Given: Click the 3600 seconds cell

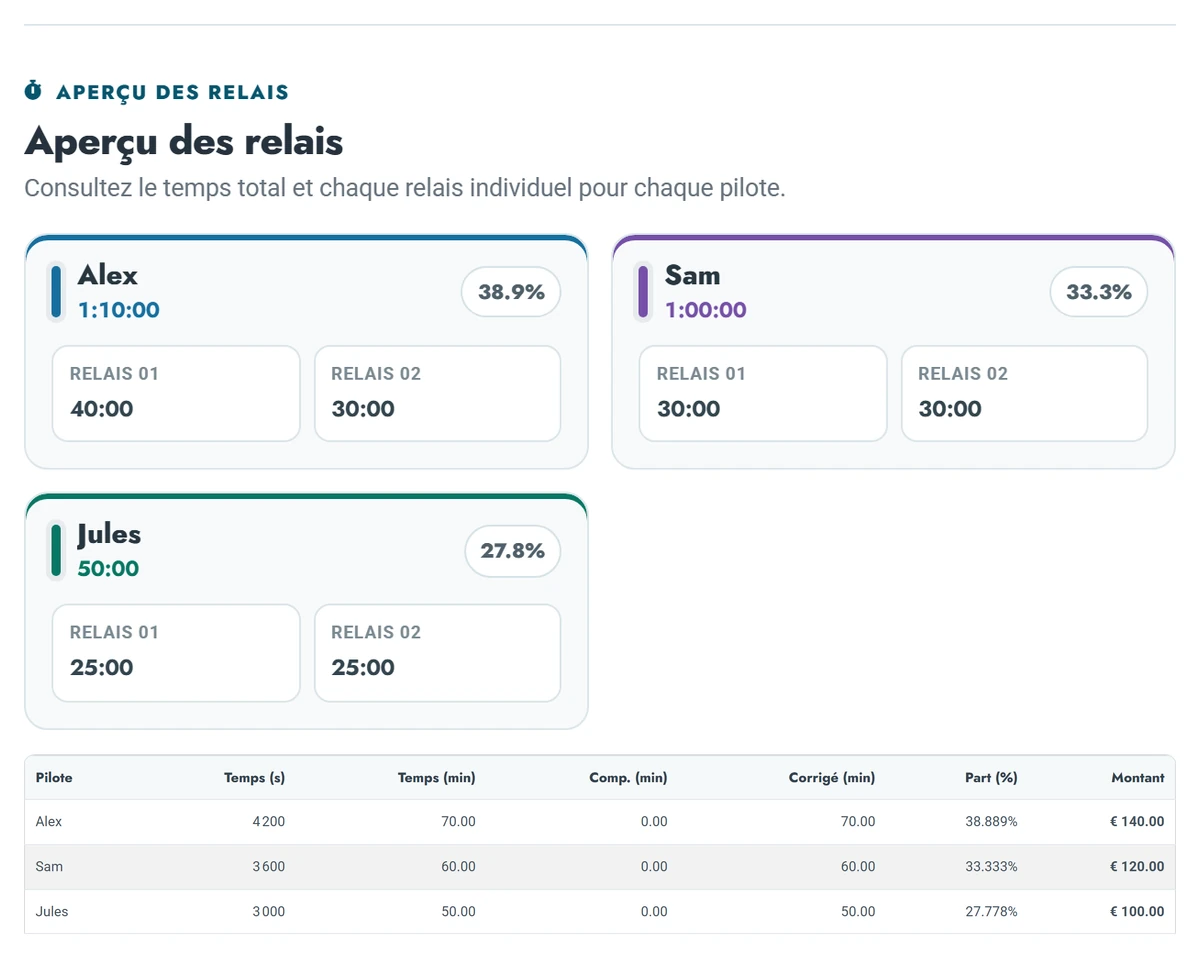Looking at the screenshot, I should tap(269, 867).
